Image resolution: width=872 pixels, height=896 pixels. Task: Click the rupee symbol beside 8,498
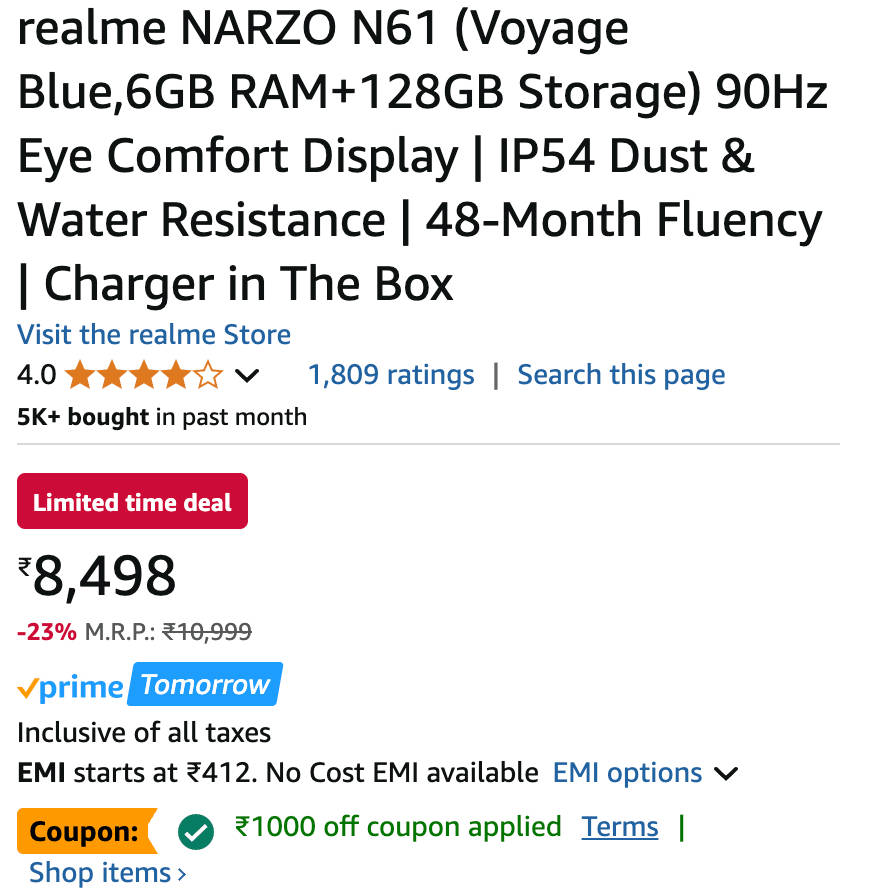(25, 569)
